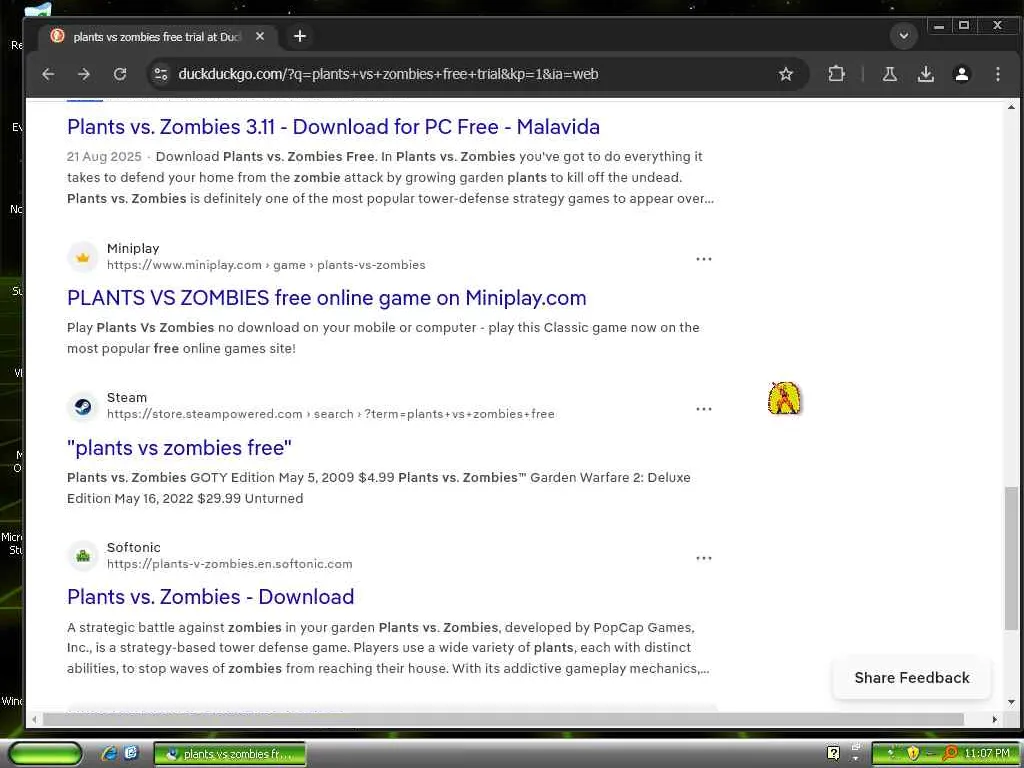Click the browser forward arrow
1024x768 pixels.
pyautogui.click(x=84, y=74)
